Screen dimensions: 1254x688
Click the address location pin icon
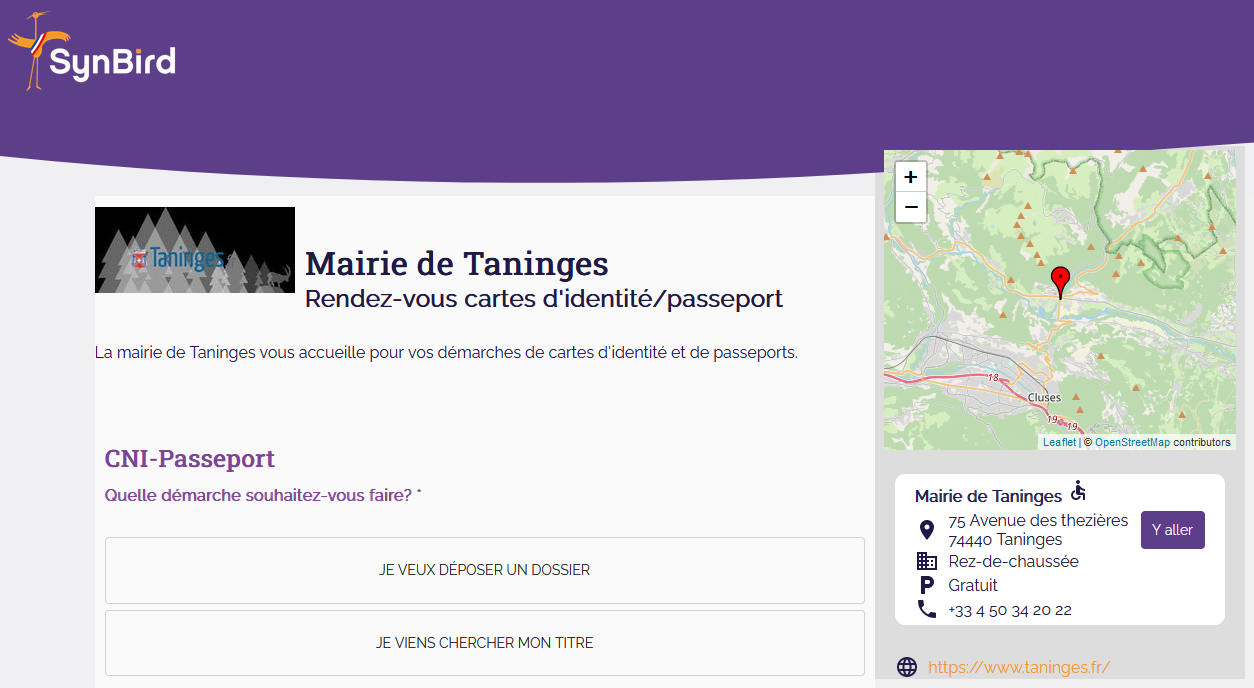coord(926,530)
